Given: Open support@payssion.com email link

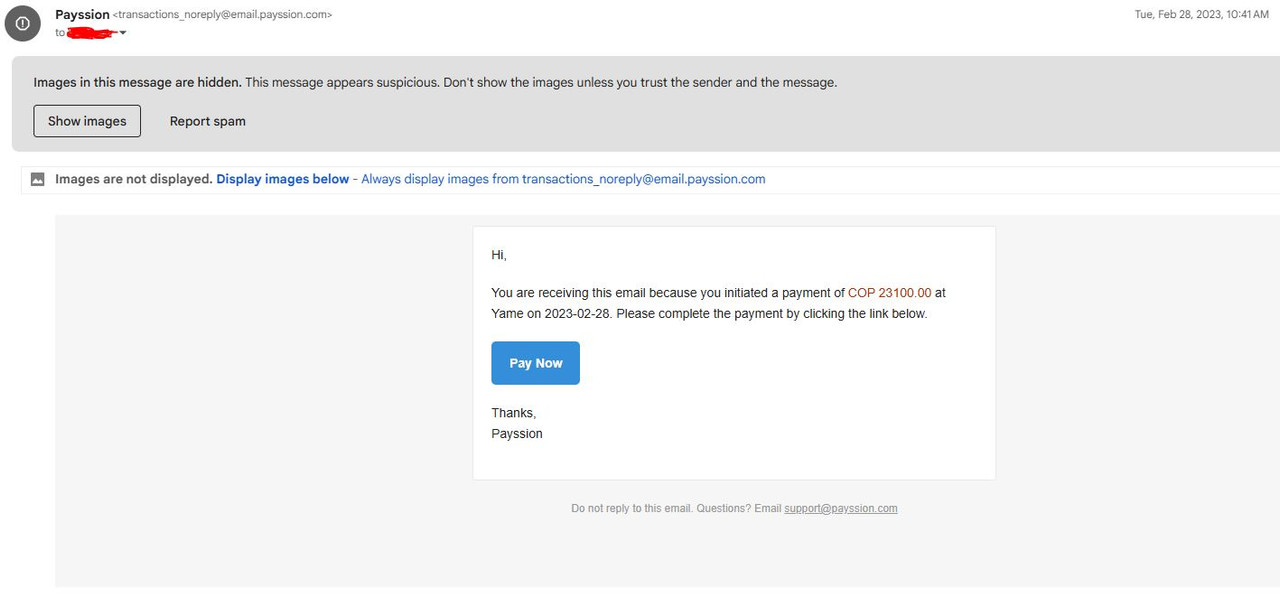Looking at the screenshot, I should [841, 508].
